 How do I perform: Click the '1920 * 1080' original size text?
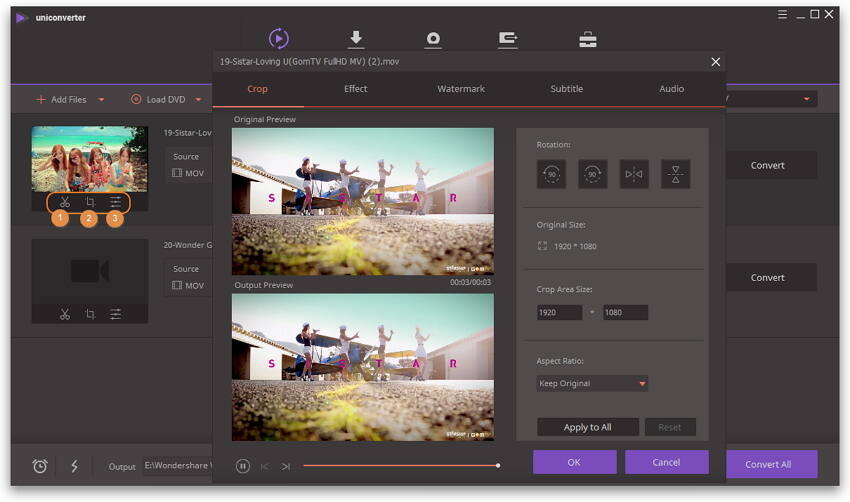(575, 247)
